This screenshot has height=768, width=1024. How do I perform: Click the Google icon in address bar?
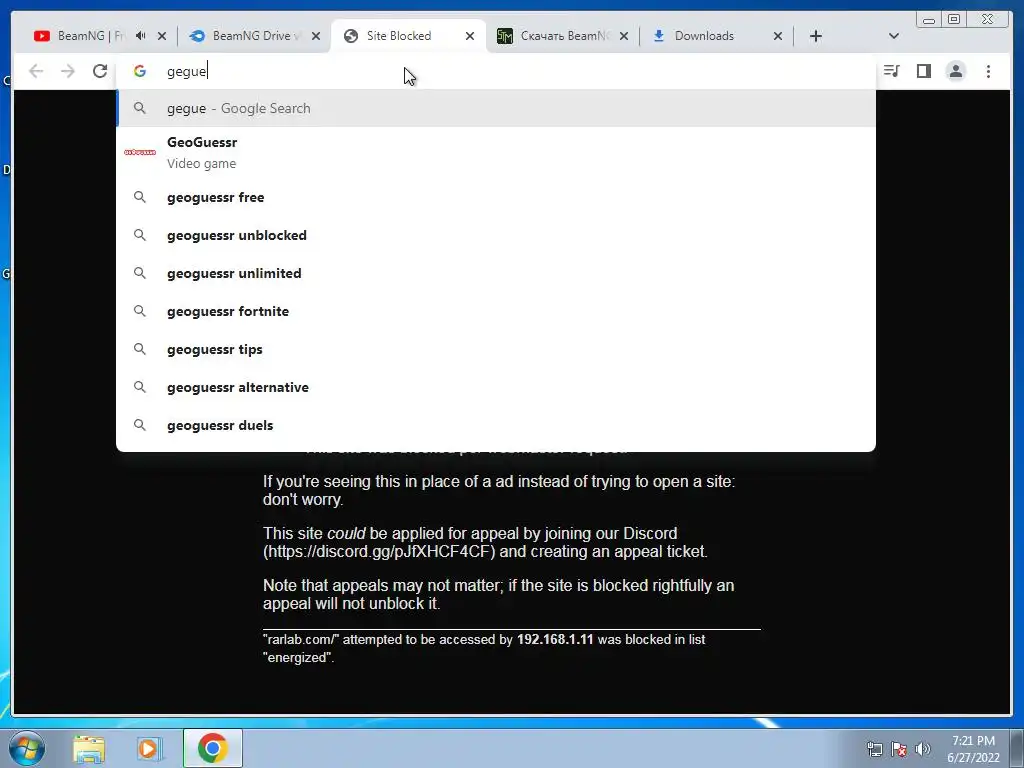tap(140, 71)
